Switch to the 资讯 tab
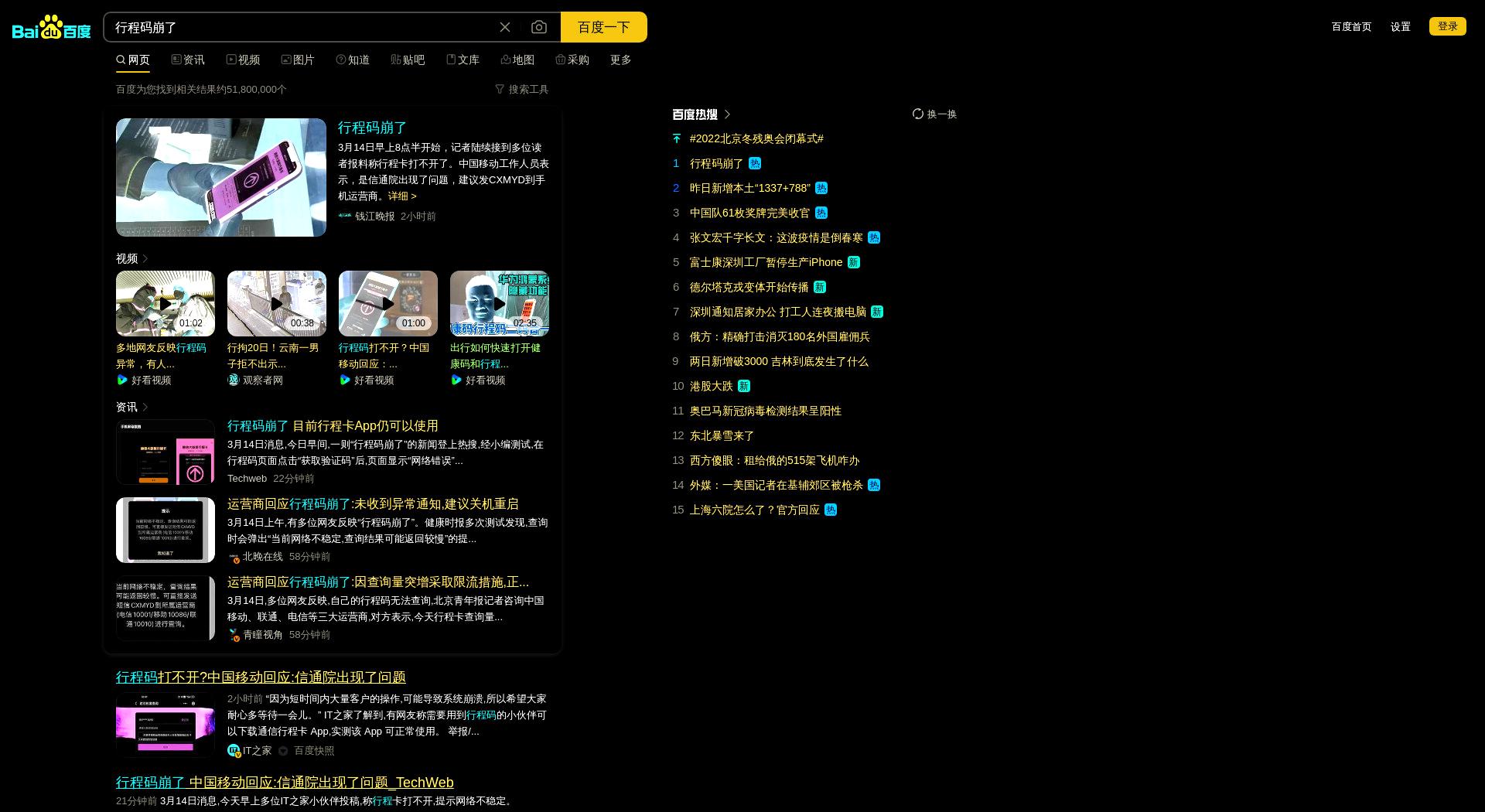The height and width of the screenshot is (812, 1485). tap(188, 60)
